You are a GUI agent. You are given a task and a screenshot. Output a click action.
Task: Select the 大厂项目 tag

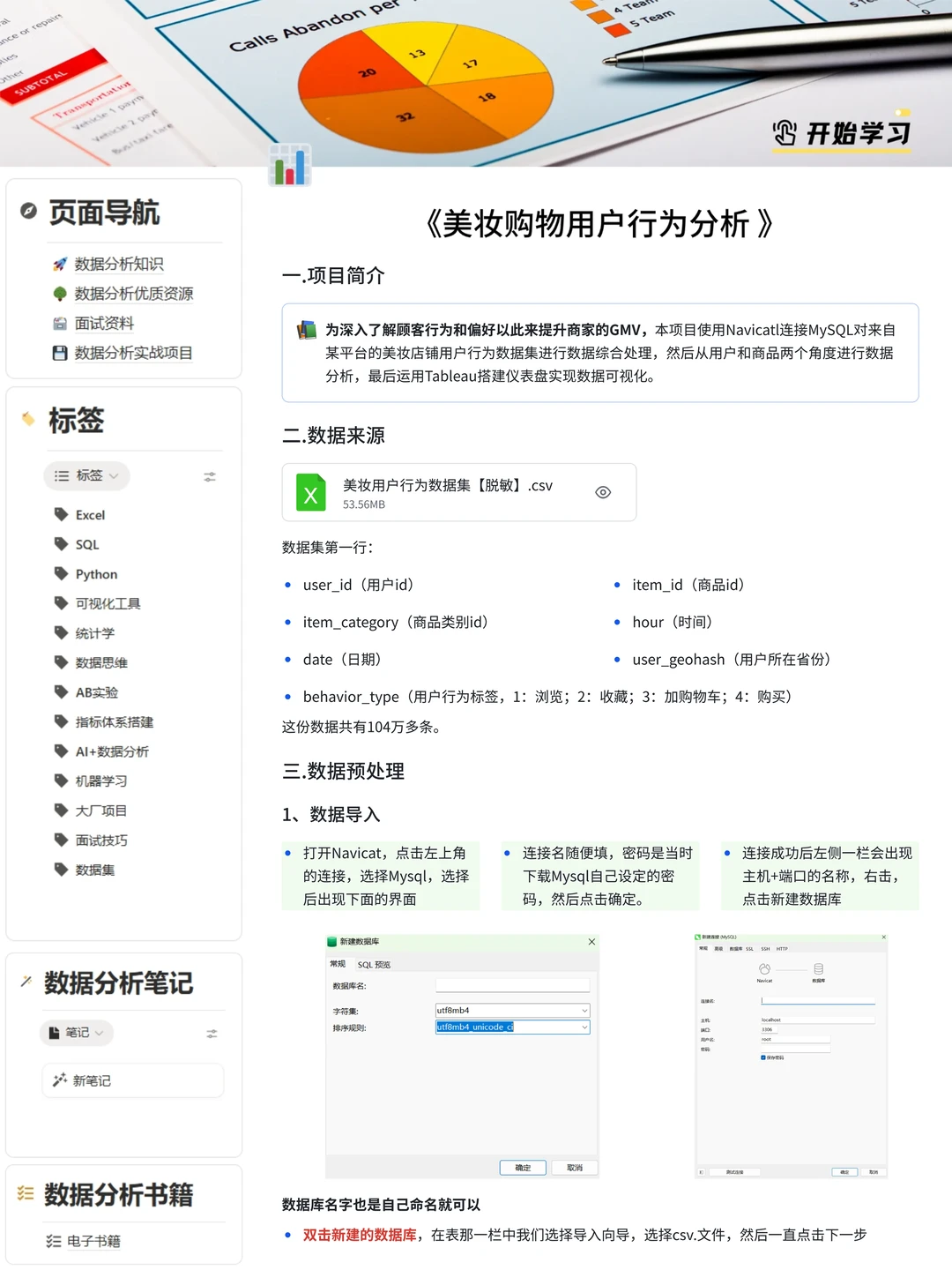pyautogui.click(x=101, y=811)
